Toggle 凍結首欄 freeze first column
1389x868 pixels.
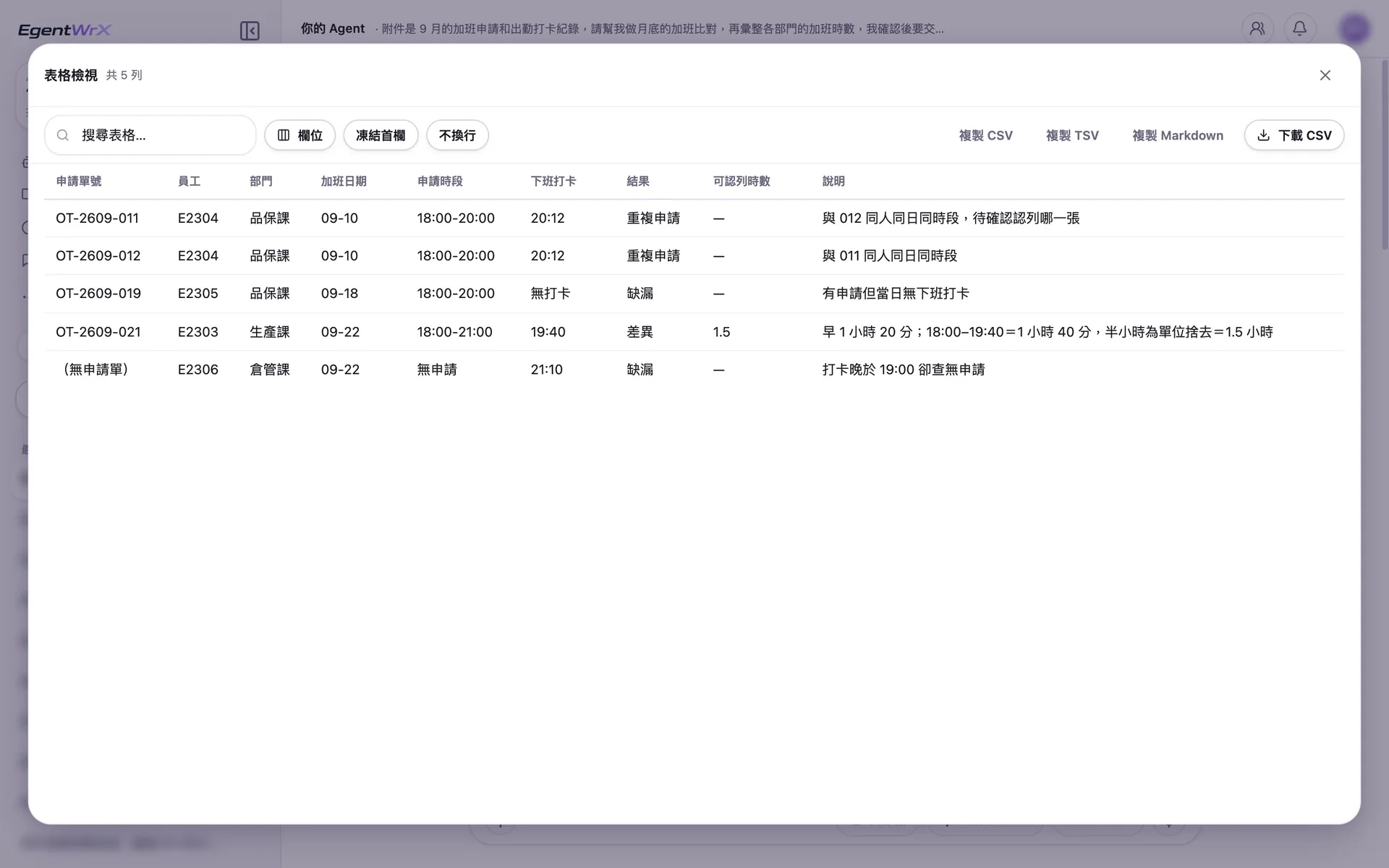tap(381, 135)
